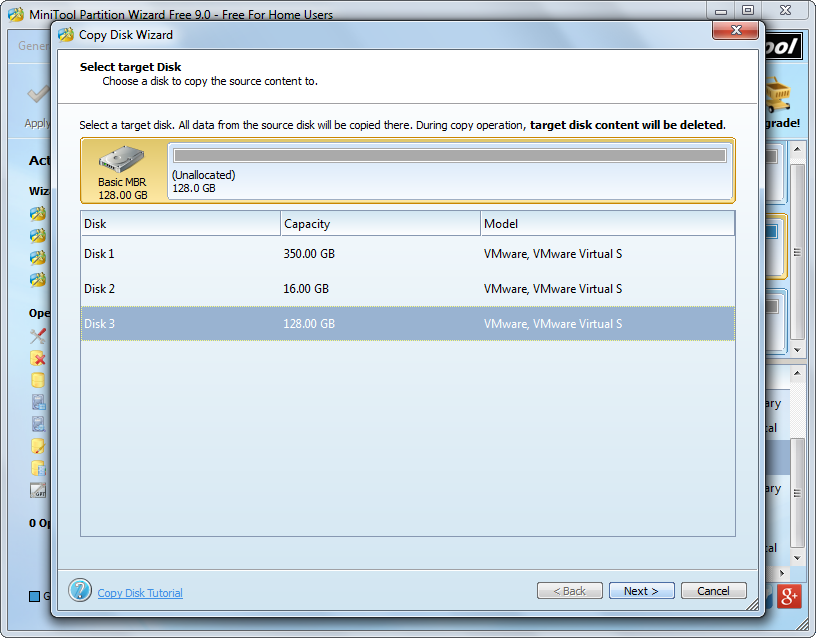Click the grayed-out Back button
The width and height of the screenshot is (816, 638).
coord(569,591)
